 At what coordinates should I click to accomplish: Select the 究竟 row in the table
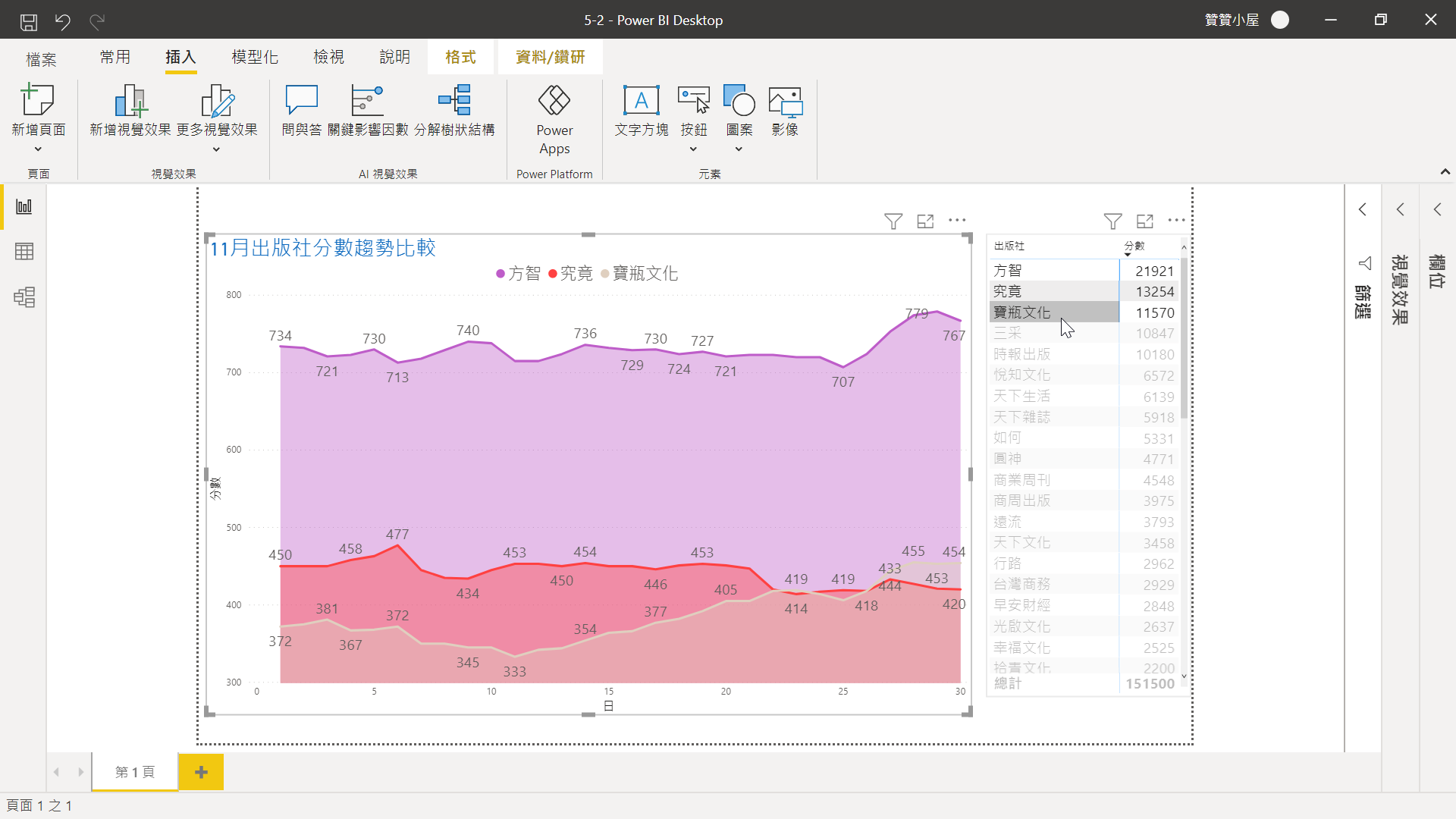1084,291
